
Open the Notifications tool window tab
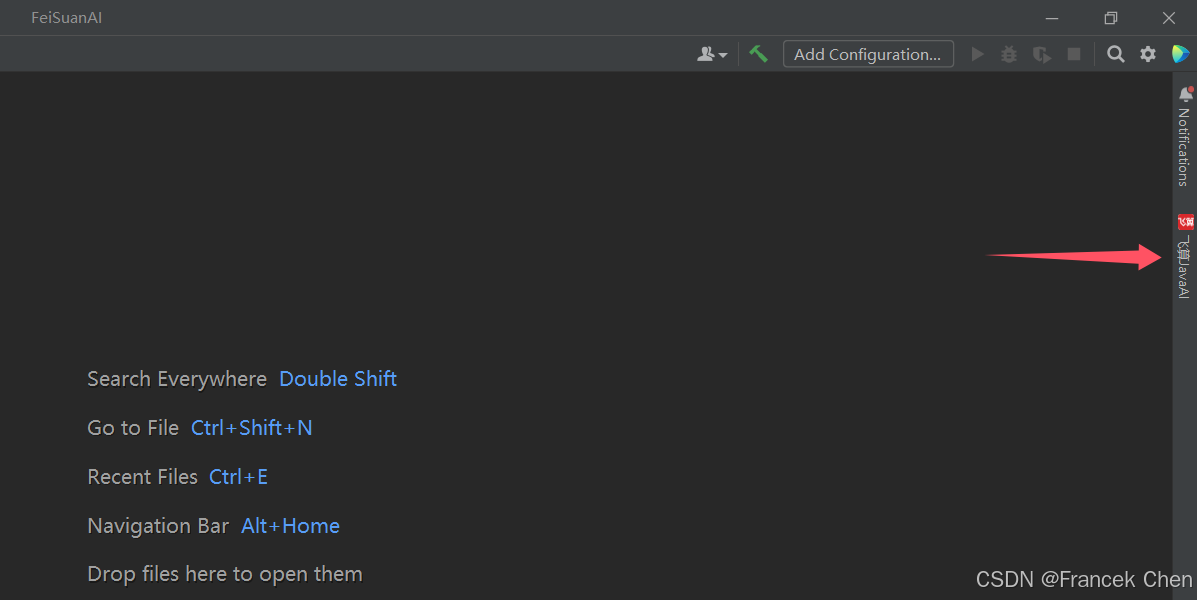1185,138
